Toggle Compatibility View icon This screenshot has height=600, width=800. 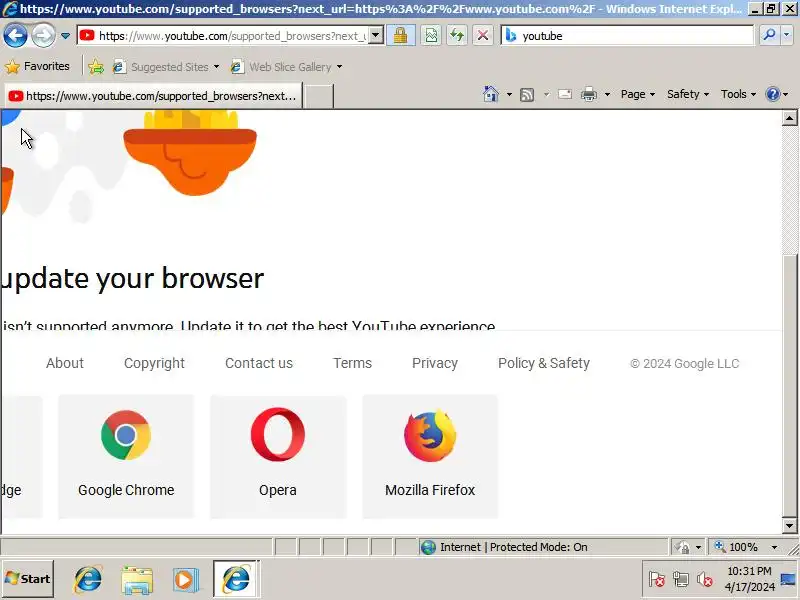(431, 35)
